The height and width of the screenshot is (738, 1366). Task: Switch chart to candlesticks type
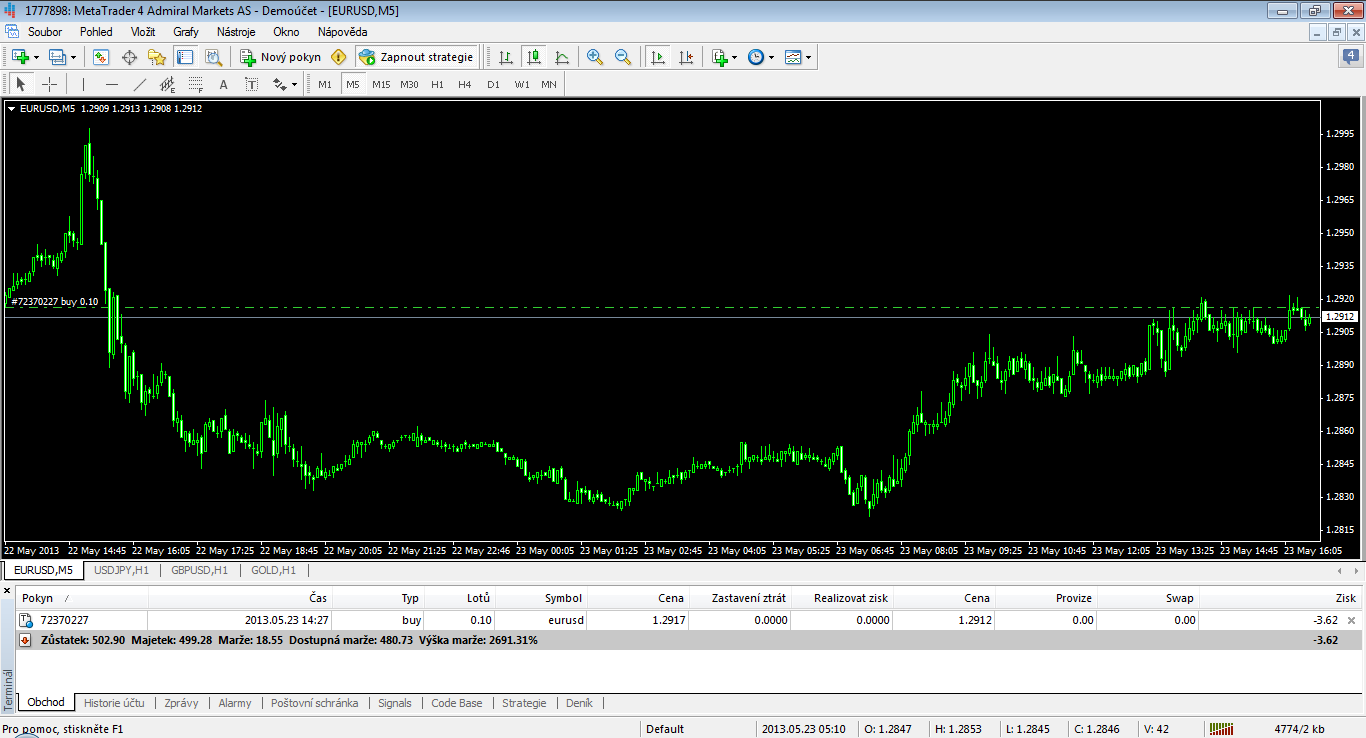534,57
